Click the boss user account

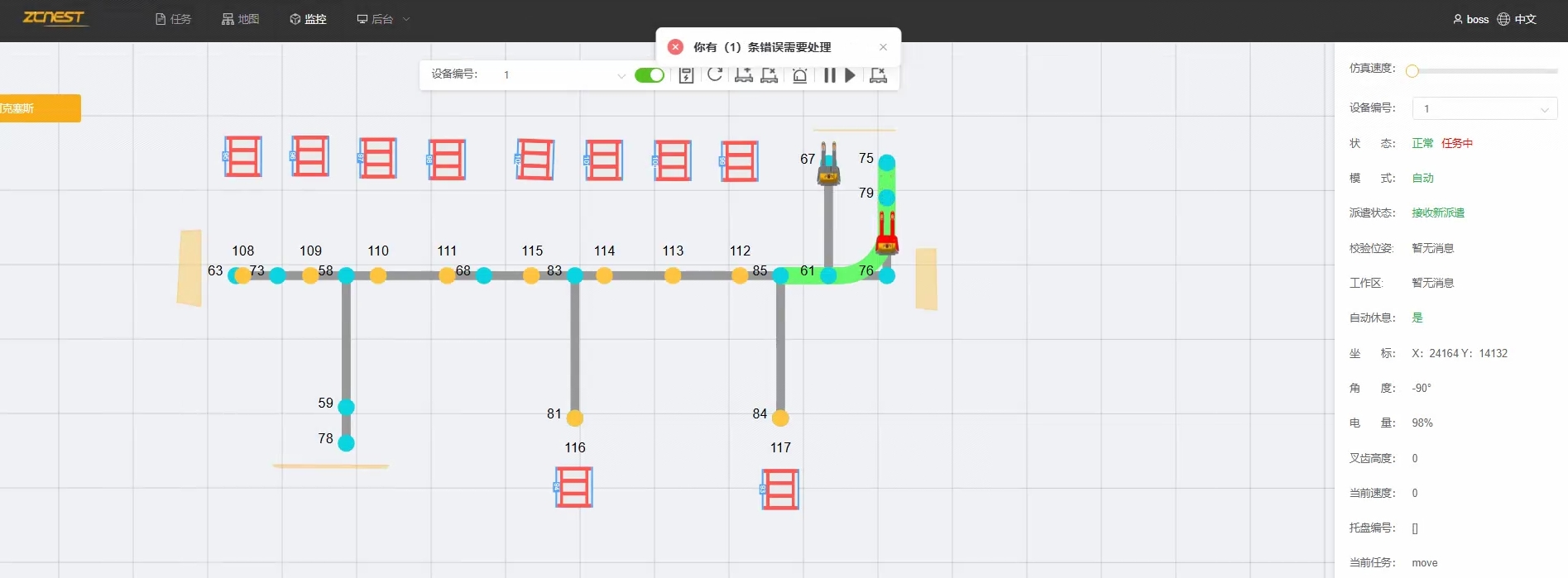tap(1470, 19)
